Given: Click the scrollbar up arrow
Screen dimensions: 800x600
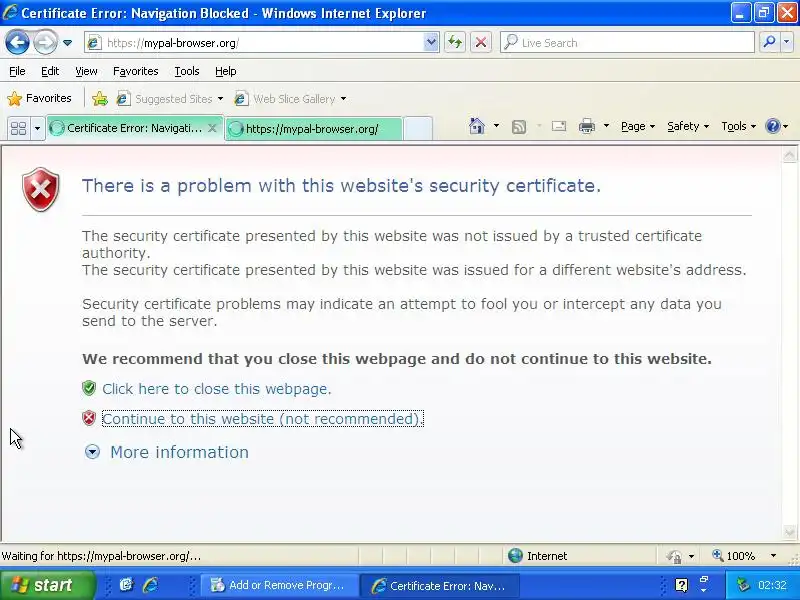Looking at the screenshot, I should tap(790, 155).
